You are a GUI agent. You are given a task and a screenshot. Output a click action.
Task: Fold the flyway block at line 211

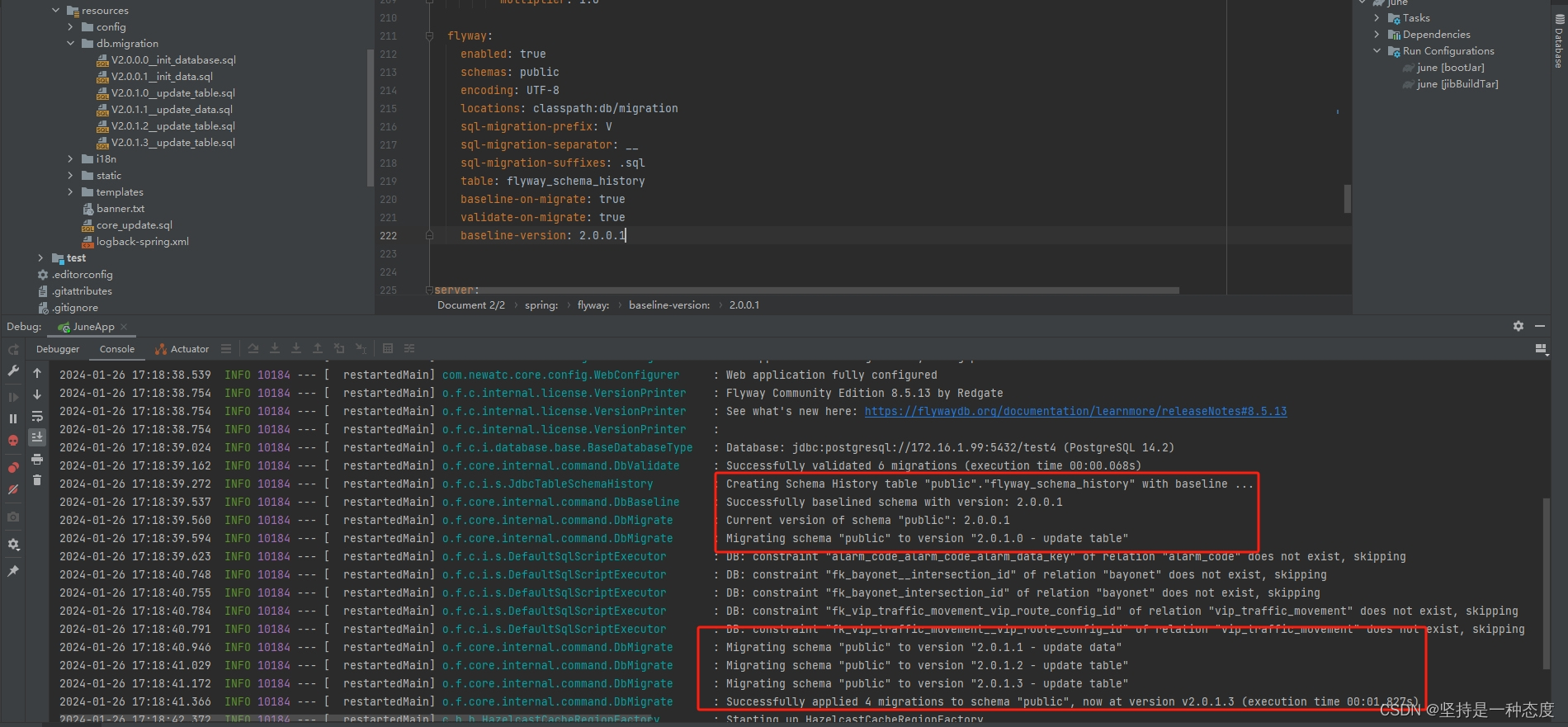(x=429, y=36)
